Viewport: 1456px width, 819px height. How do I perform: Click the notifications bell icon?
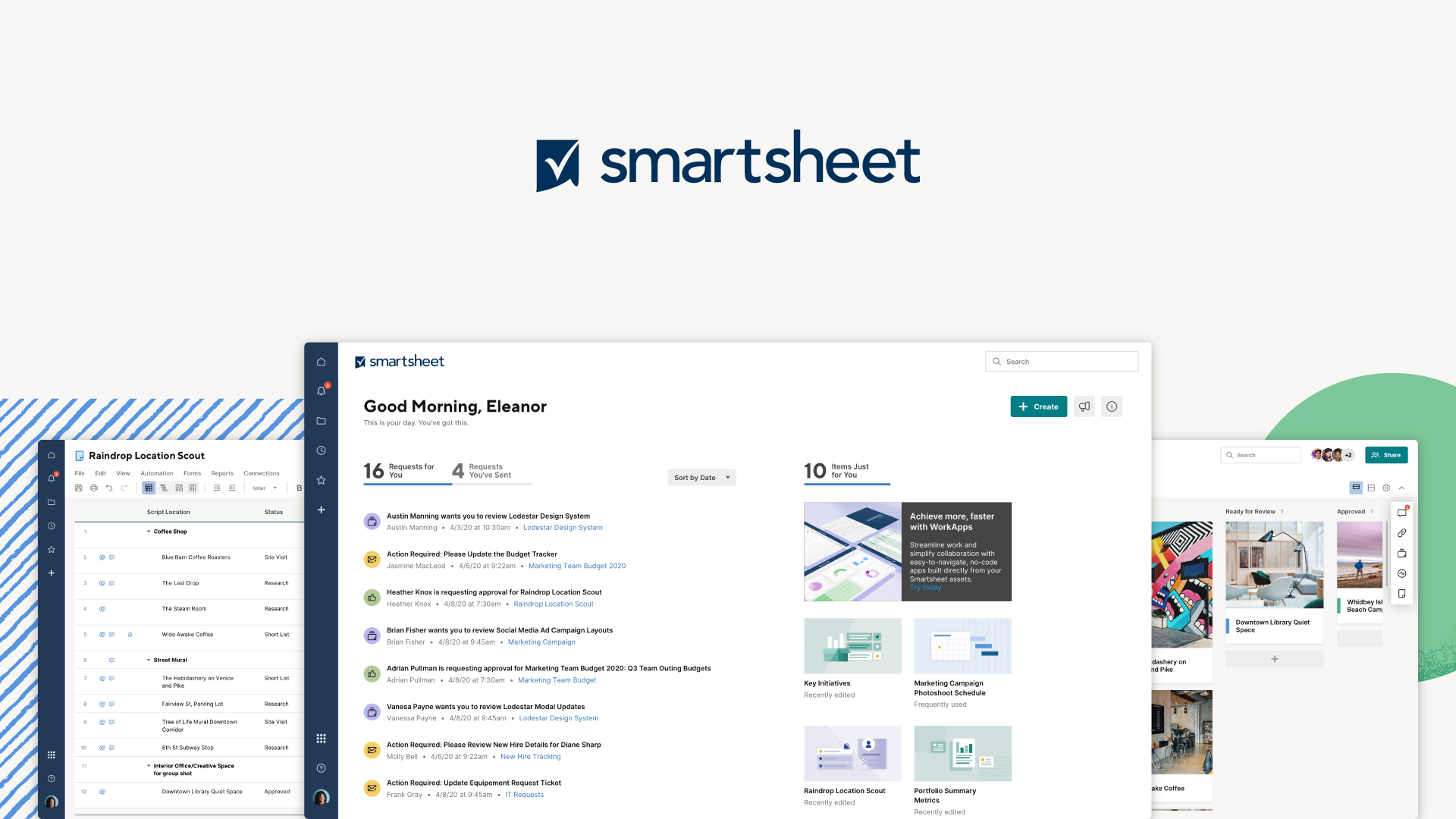click(321, 390)
